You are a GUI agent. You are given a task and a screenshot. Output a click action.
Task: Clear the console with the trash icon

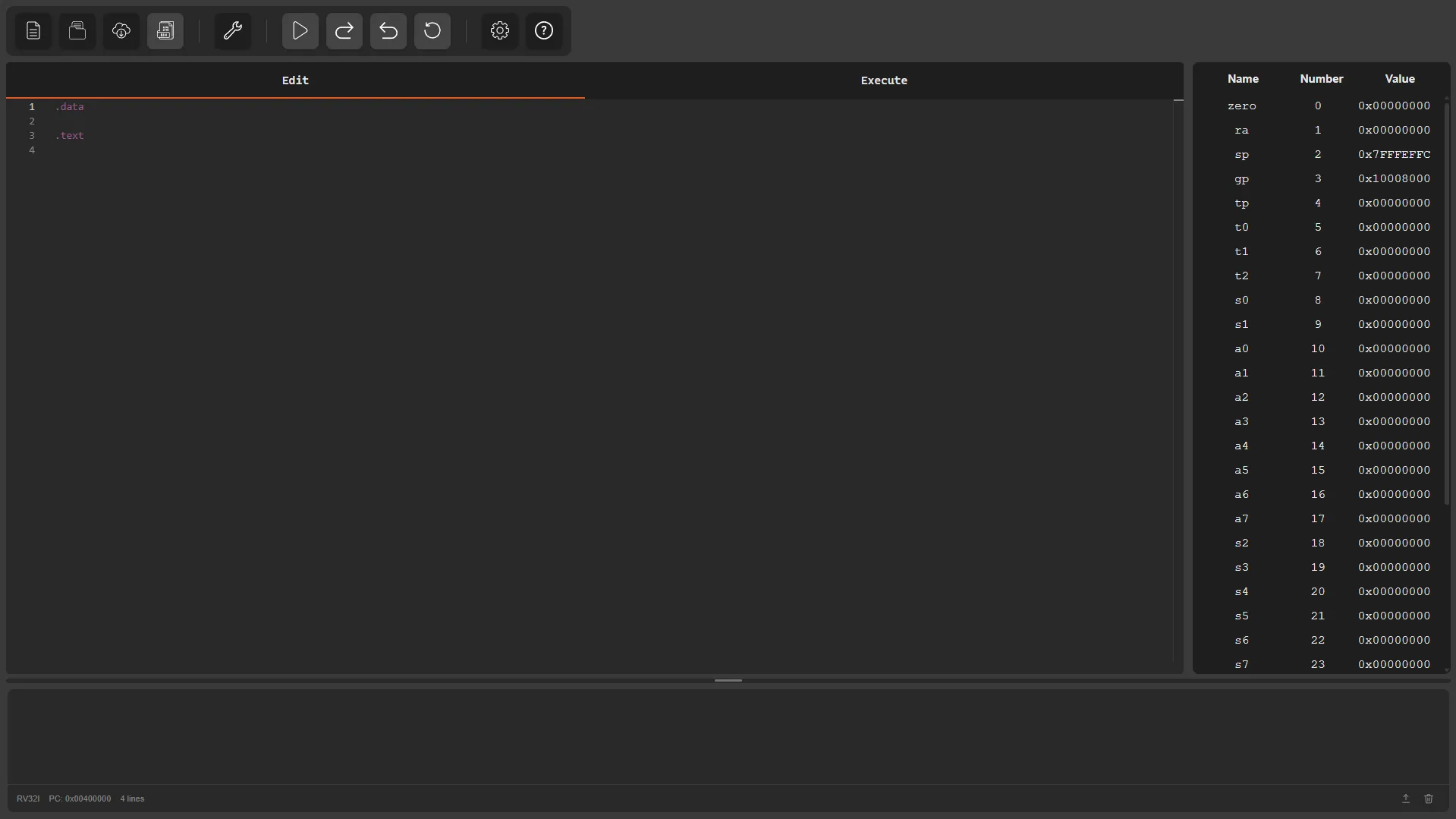pyautogui.click(x=1429, y=798)
